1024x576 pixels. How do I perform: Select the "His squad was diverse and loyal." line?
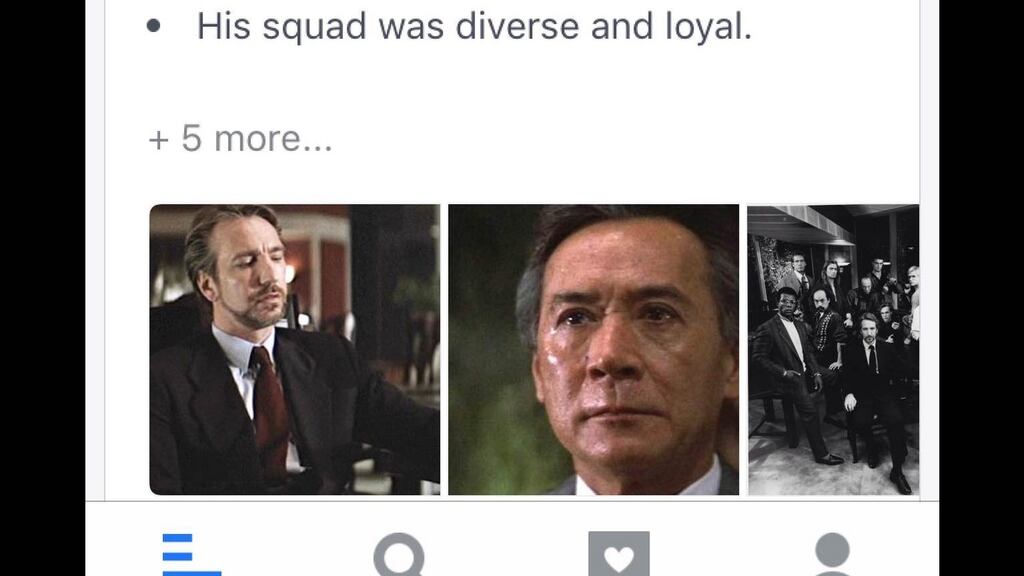pyautogui.click(x=474, y=27)
